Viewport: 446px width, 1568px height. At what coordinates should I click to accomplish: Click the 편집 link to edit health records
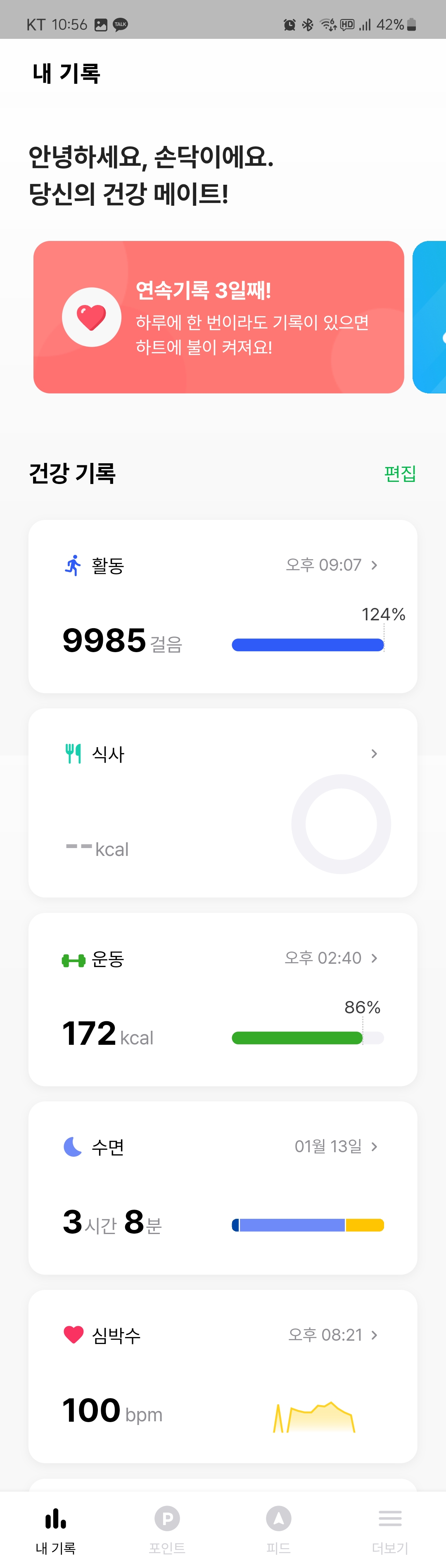(x=400, y=474)
